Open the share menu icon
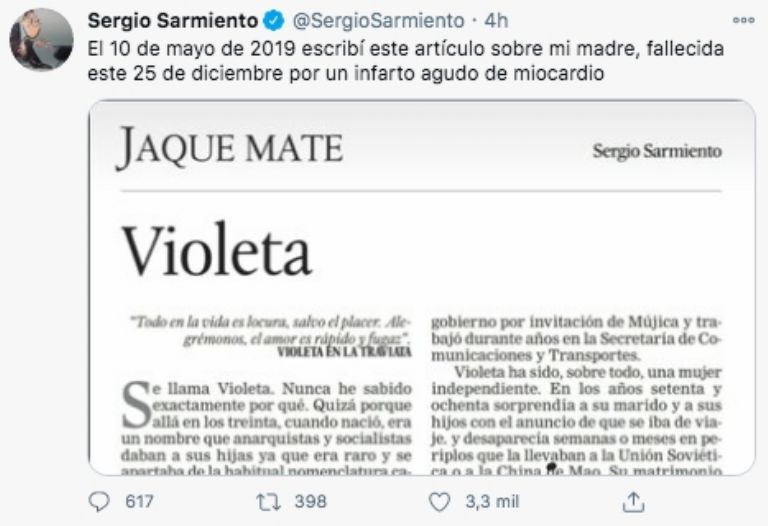The width and height of the screenshot is (768, 526). (x=631, y=500)
